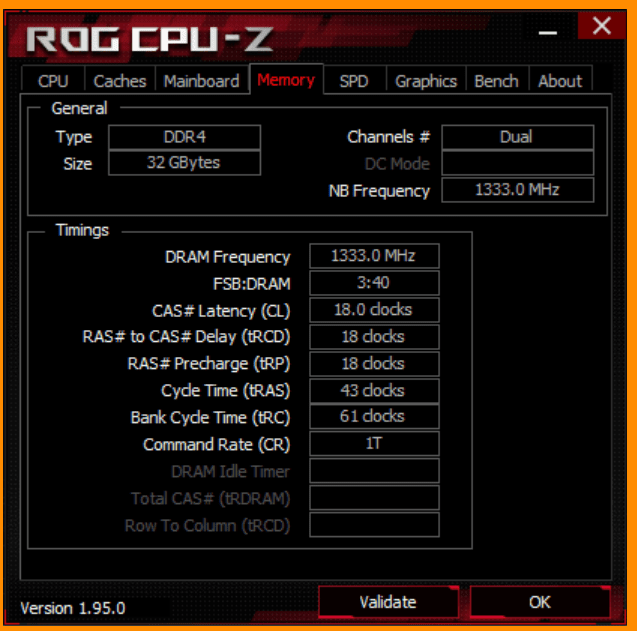Select the NB Frequency value box

(518, 190)
